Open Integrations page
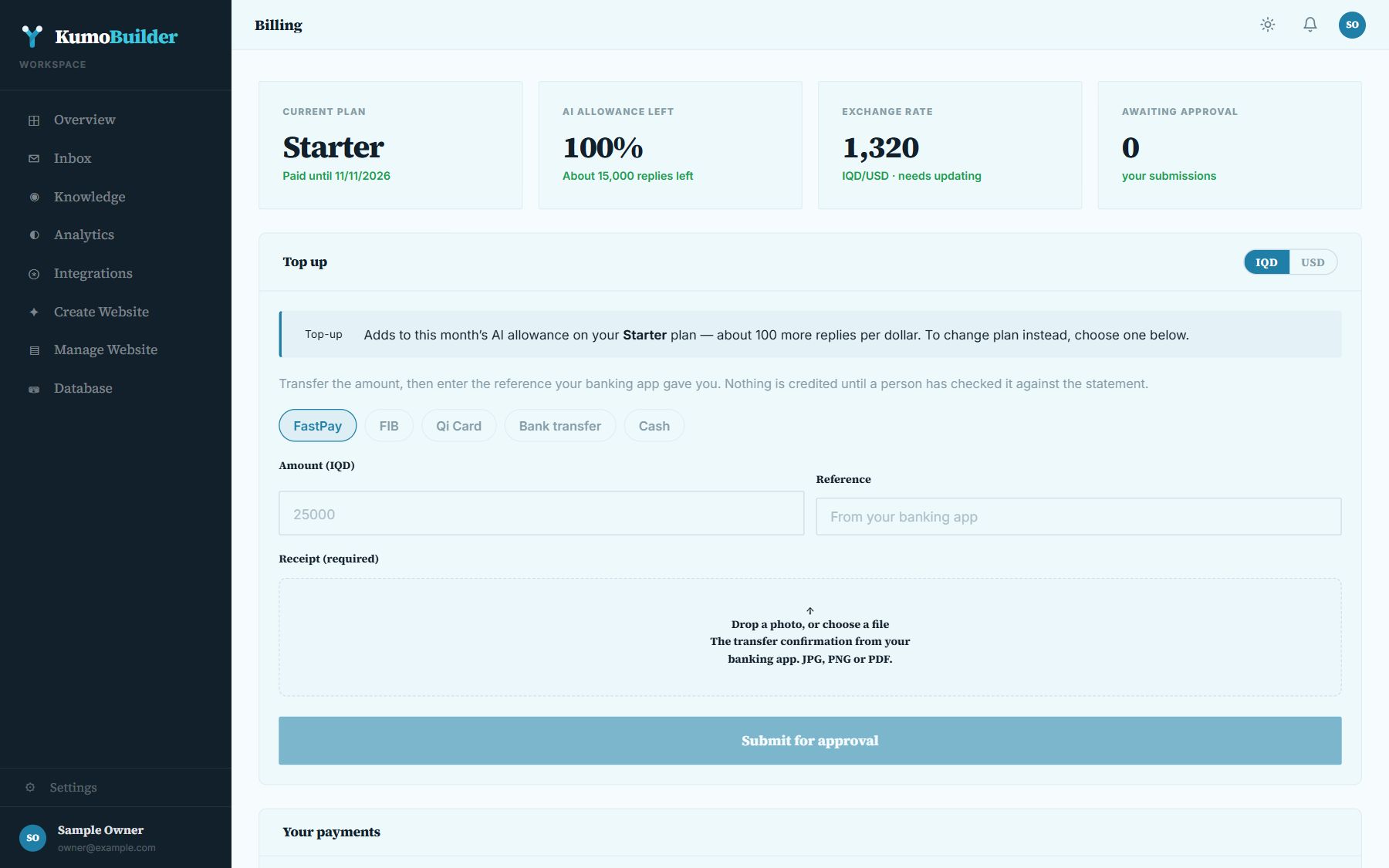This screenshot has width=1389, height=868. pyautogui.click(x=116, y=273)
